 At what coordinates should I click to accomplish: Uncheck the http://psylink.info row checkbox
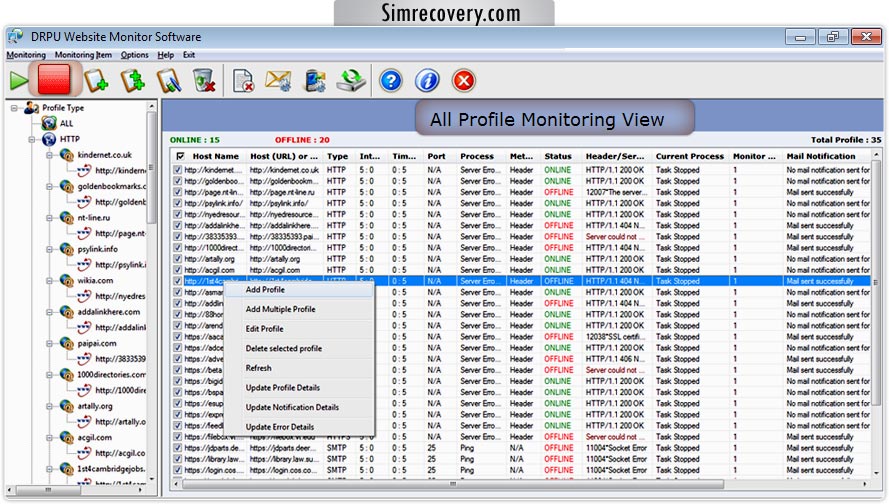coord(178,203)
